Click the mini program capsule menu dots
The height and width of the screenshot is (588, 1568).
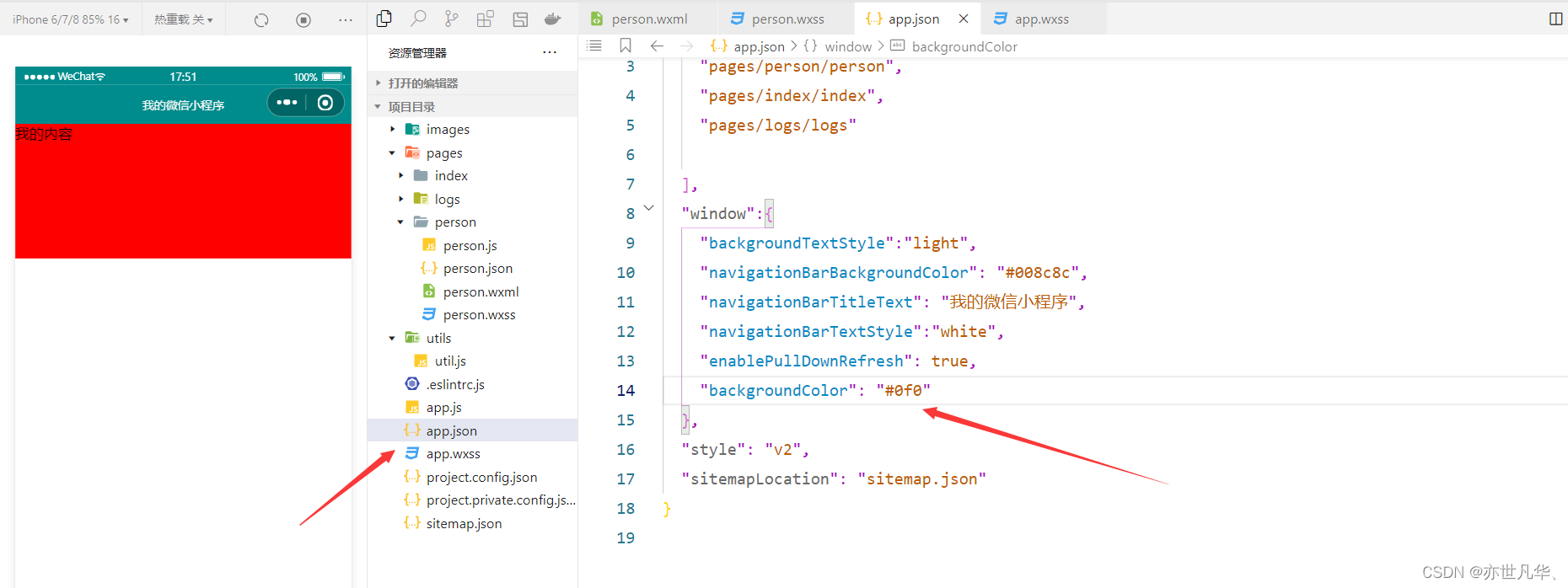287,103
